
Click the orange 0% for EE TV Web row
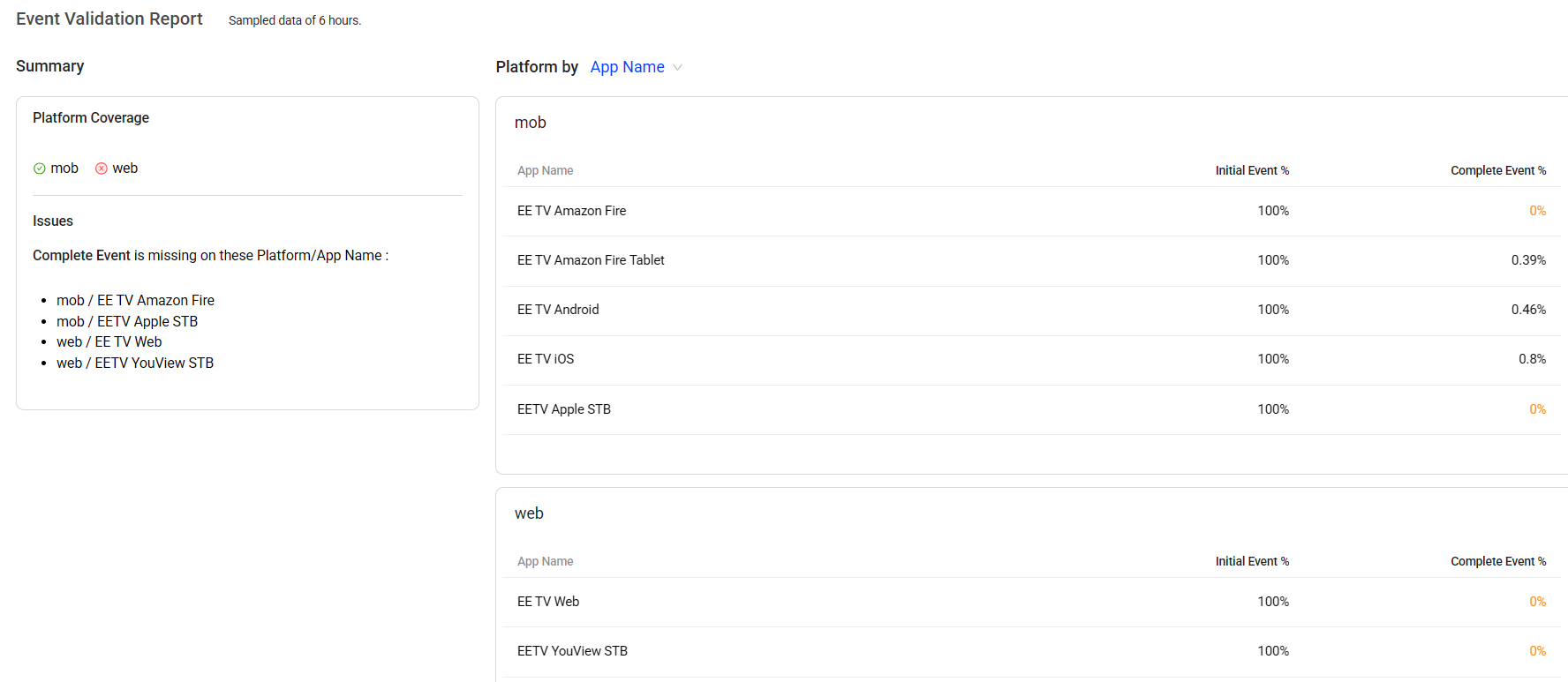click(1538, 602)
